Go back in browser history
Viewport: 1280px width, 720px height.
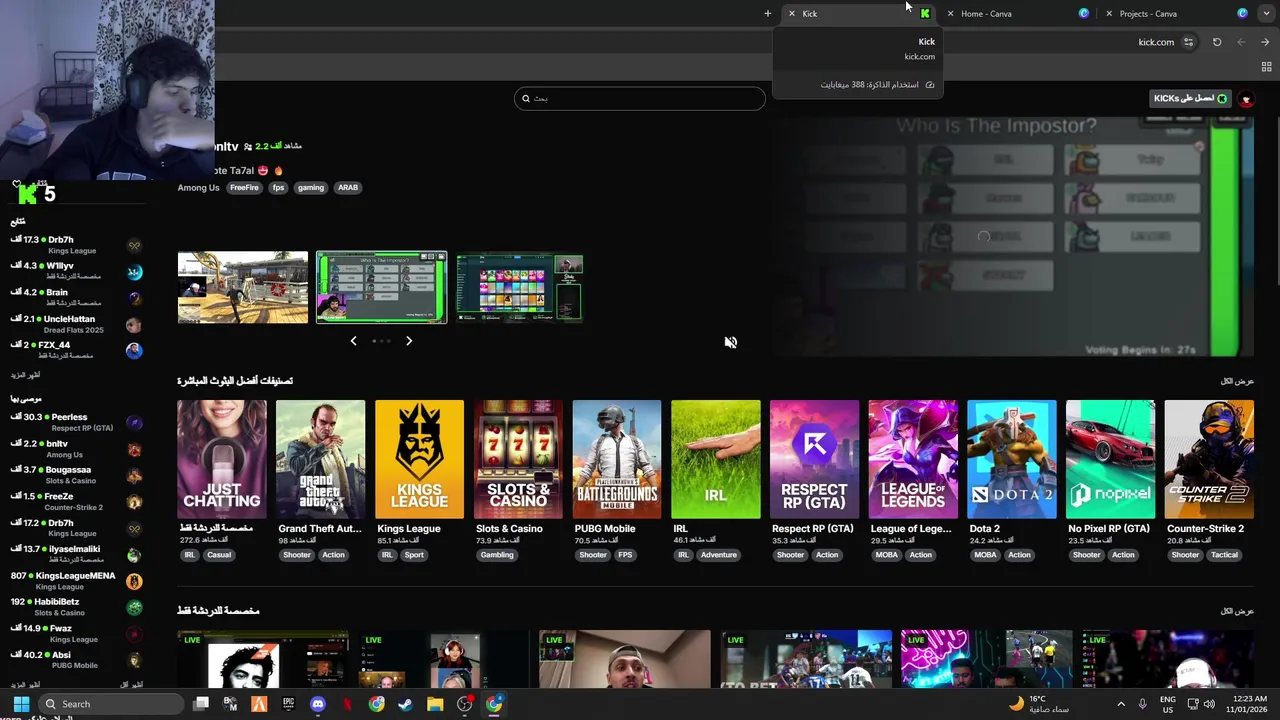pyautogui.click(x=1265, y=42)
